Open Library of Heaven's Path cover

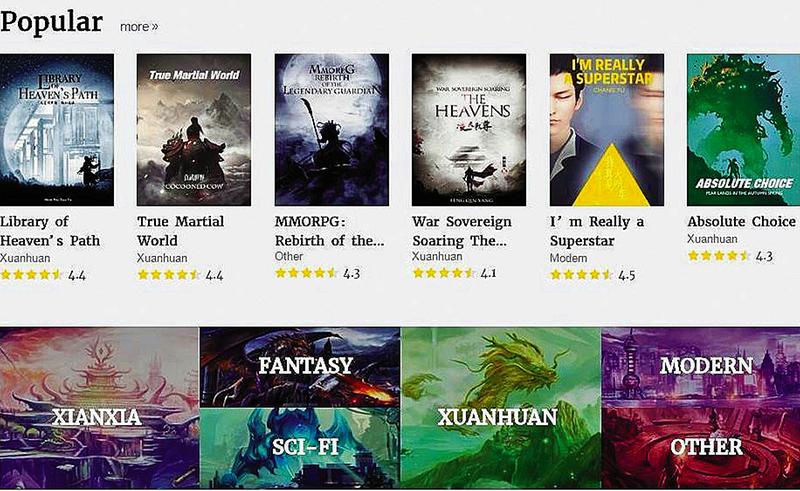point(57,130)
